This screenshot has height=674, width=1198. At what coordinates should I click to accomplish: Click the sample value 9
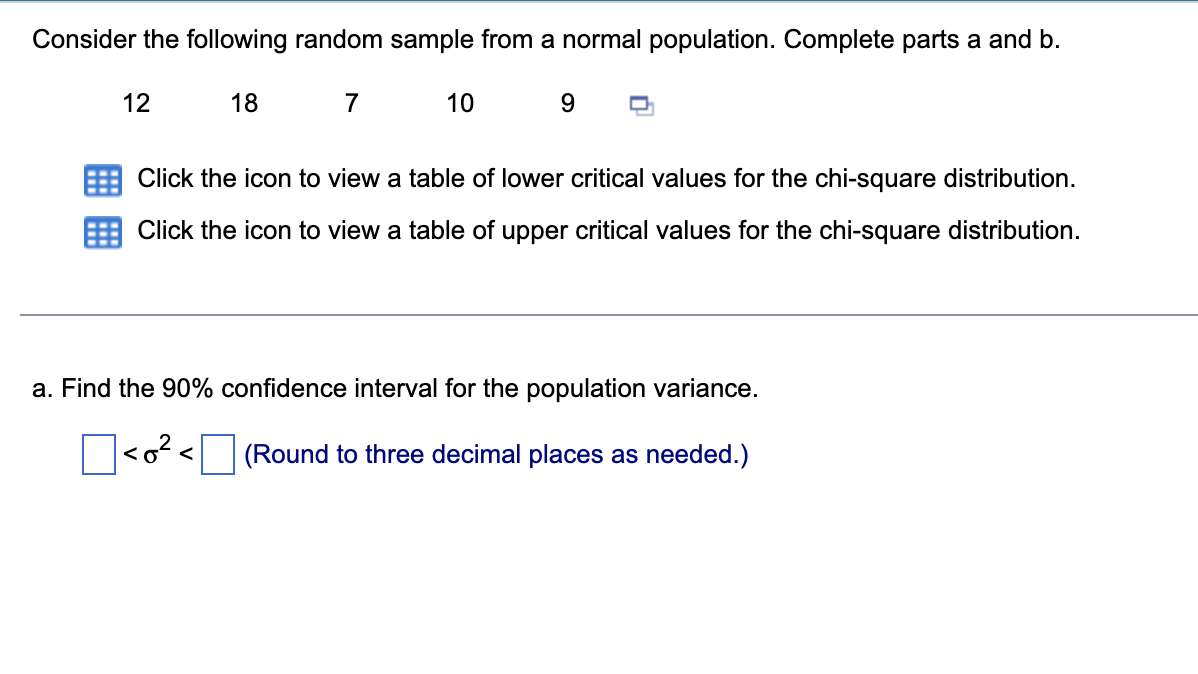[x=567, y=103]
